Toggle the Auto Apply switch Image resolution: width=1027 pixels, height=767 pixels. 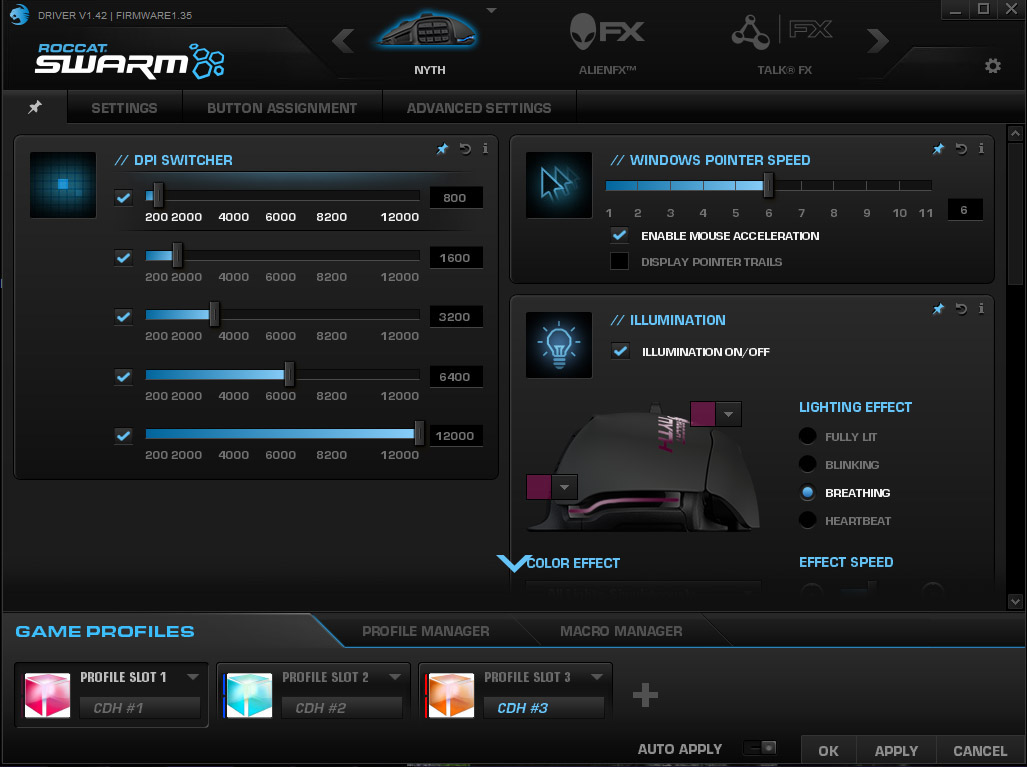click(761, 748)
